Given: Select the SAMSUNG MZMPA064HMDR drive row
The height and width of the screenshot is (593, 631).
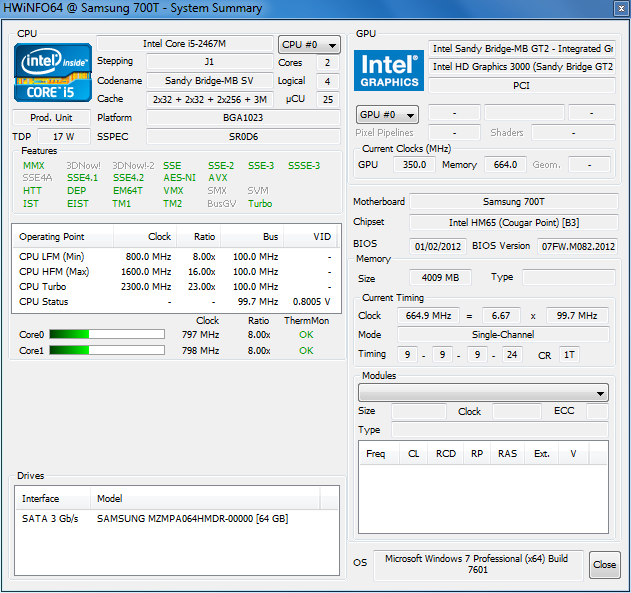Looking at the screenshot, I should [x=176, y=519].
